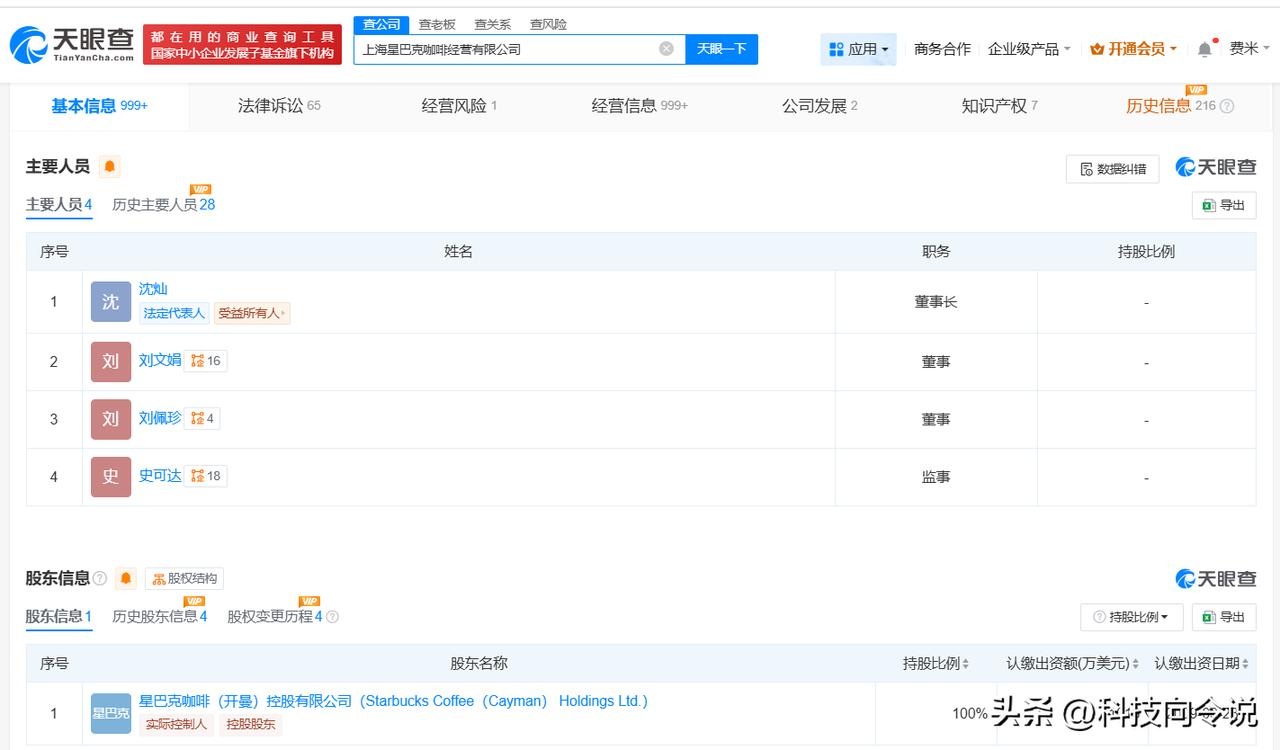Select 股东信息 1 sub-tab
Screen dimensions: 1280x750
59,617
